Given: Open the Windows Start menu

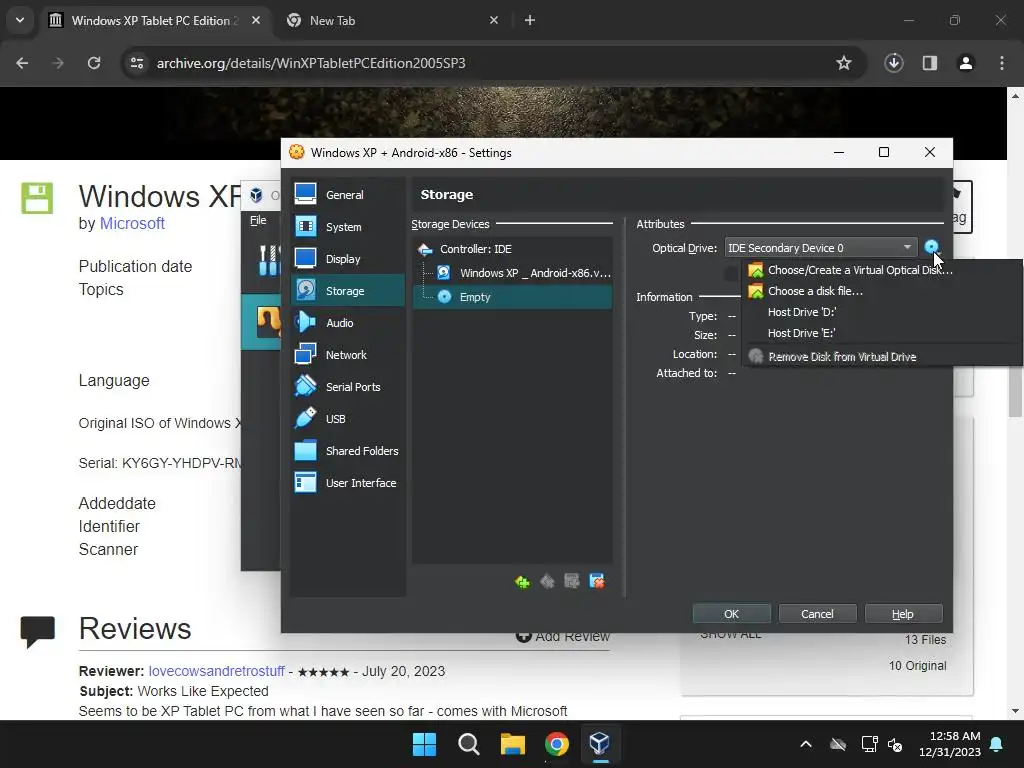Looking at the screenshot, I should point(424,743).
